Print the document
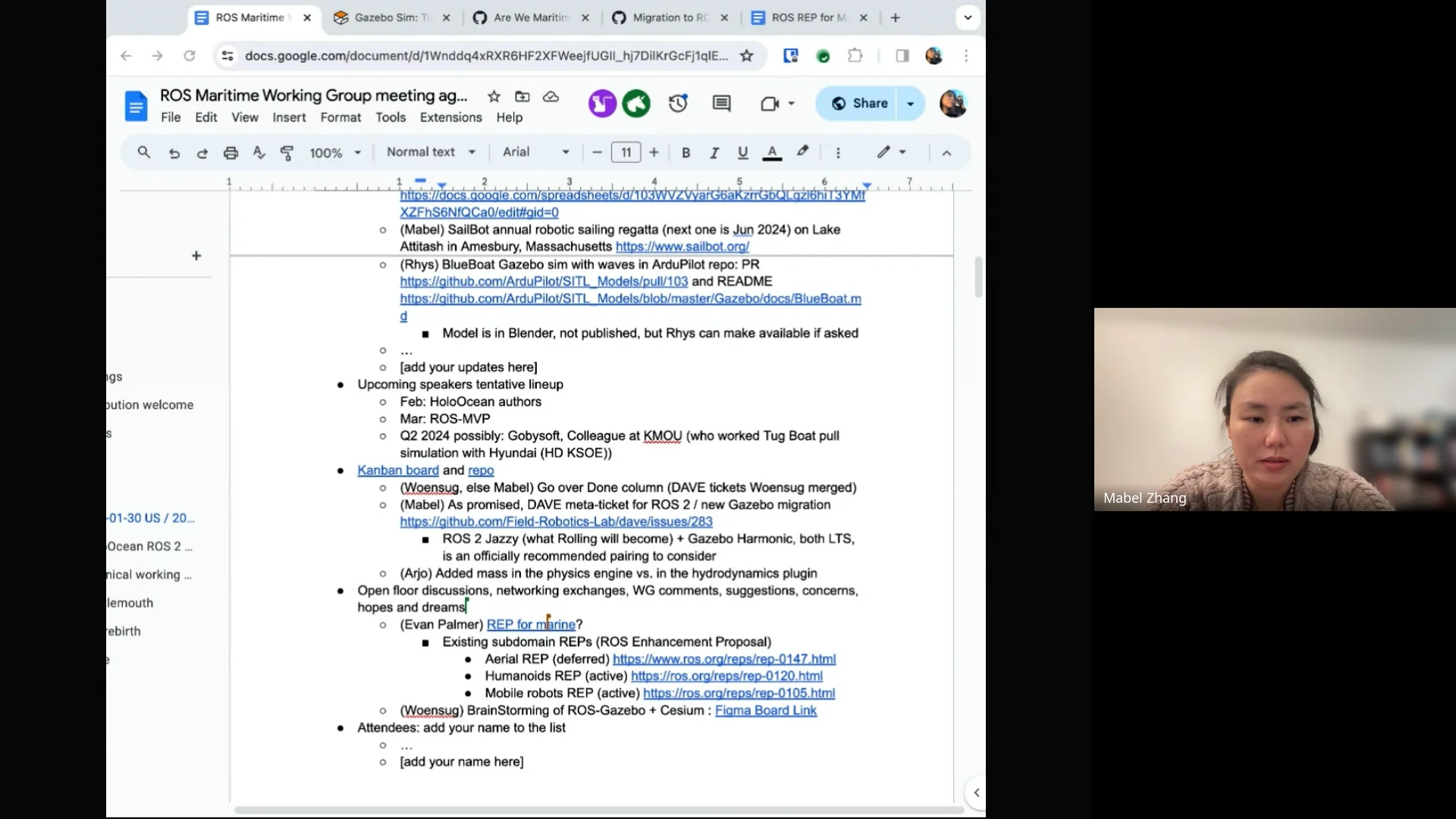Viewport: 1456px width, 819px height. click(231, 152)
